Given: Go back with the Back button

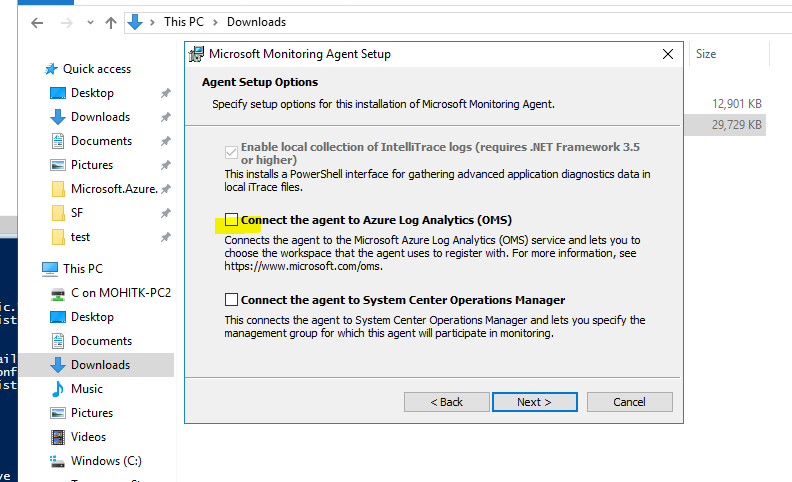Looking at the screenshot, I should point(446,402).
